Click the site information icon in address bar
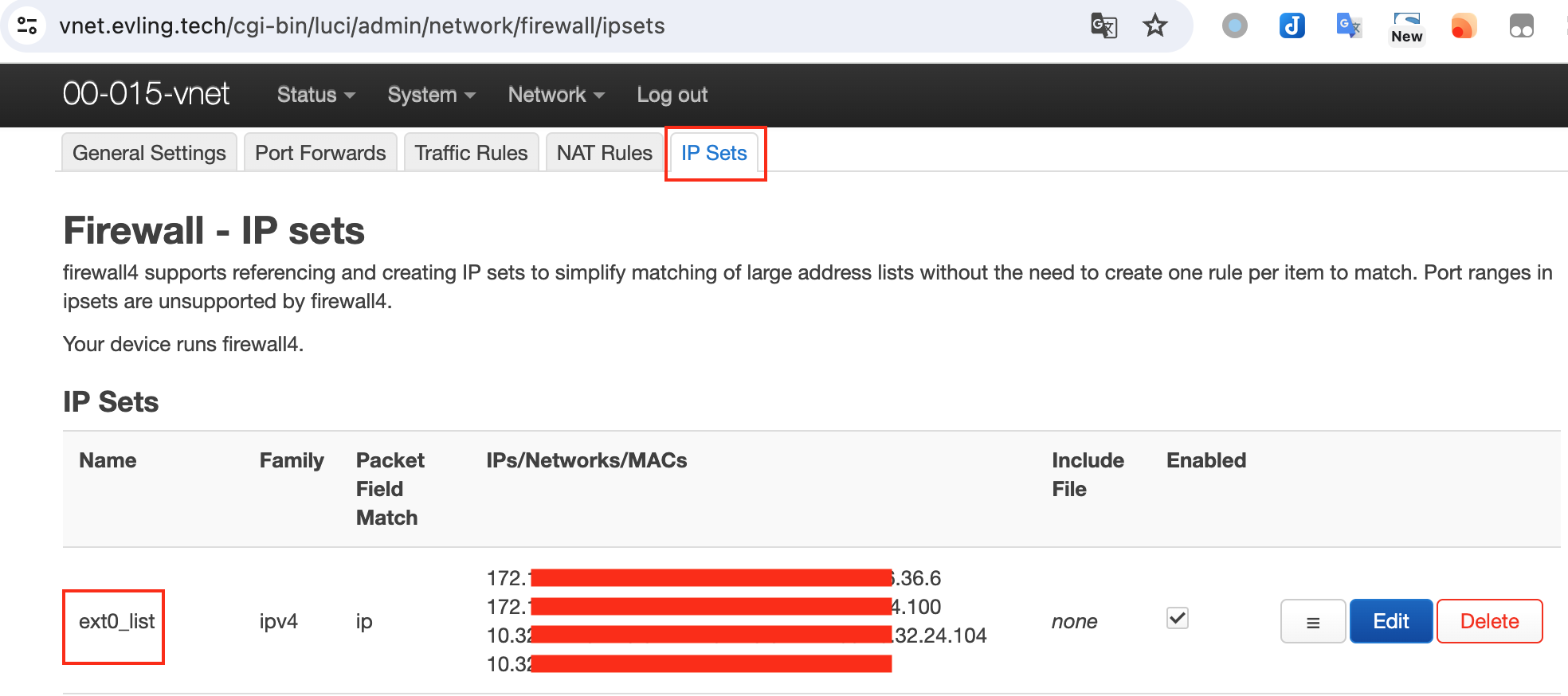 click(x=27, y=25)
